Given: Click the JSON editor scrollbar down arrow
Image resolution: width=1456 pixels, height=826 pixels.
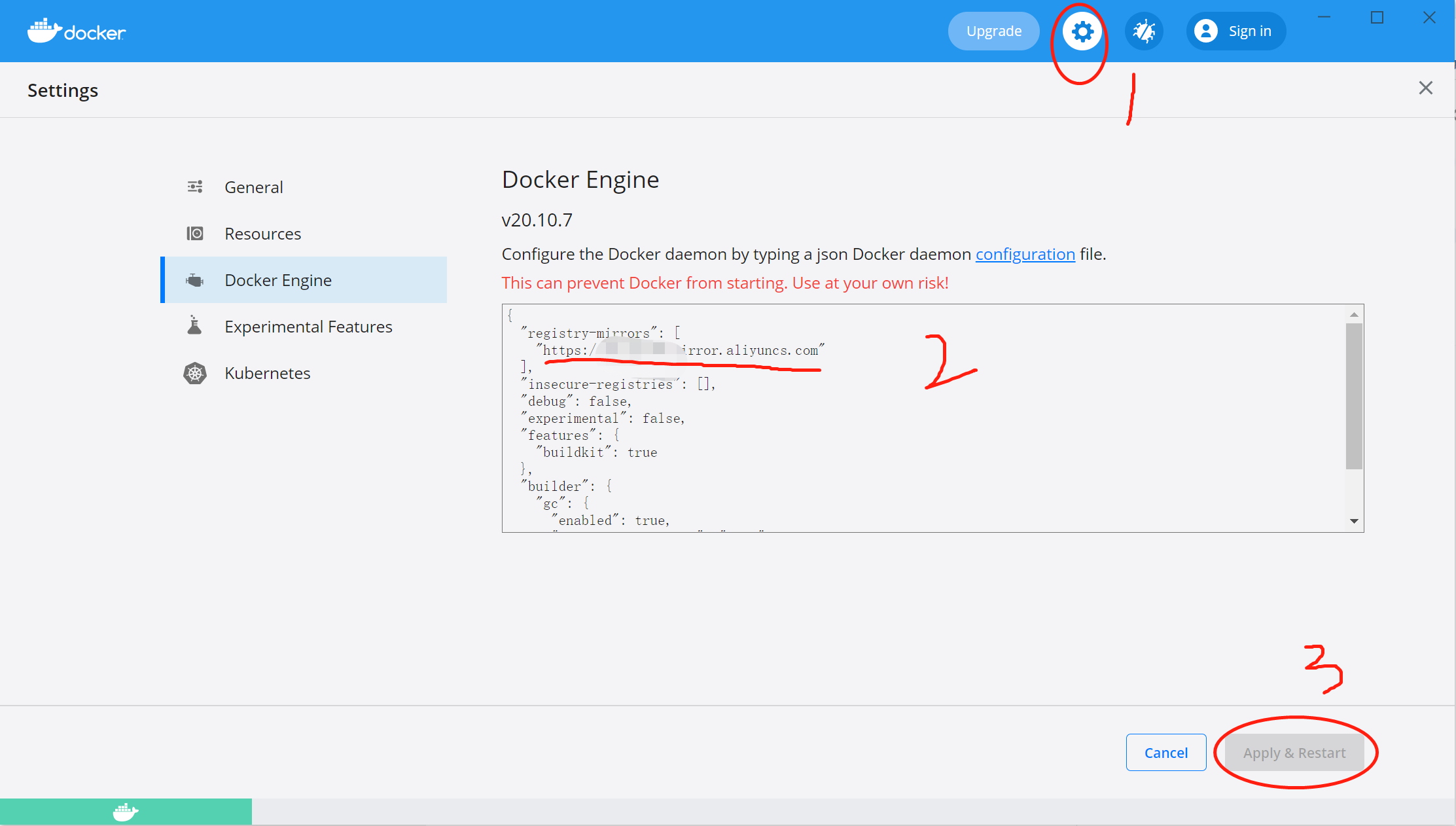Looking at the screenshot, I should [x=1354, y=521].
